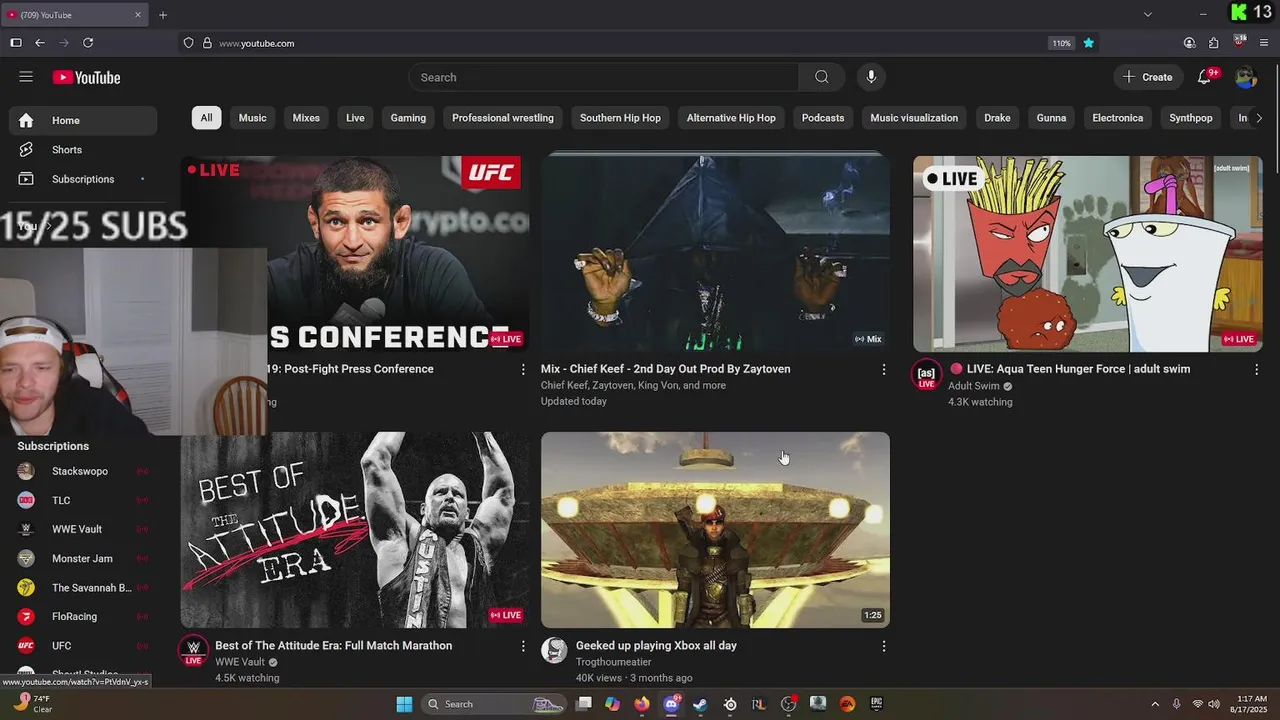Open the 110% zoom level indicator
This screenshot has height=720, width=1280.
click(x=1061, y=43)
